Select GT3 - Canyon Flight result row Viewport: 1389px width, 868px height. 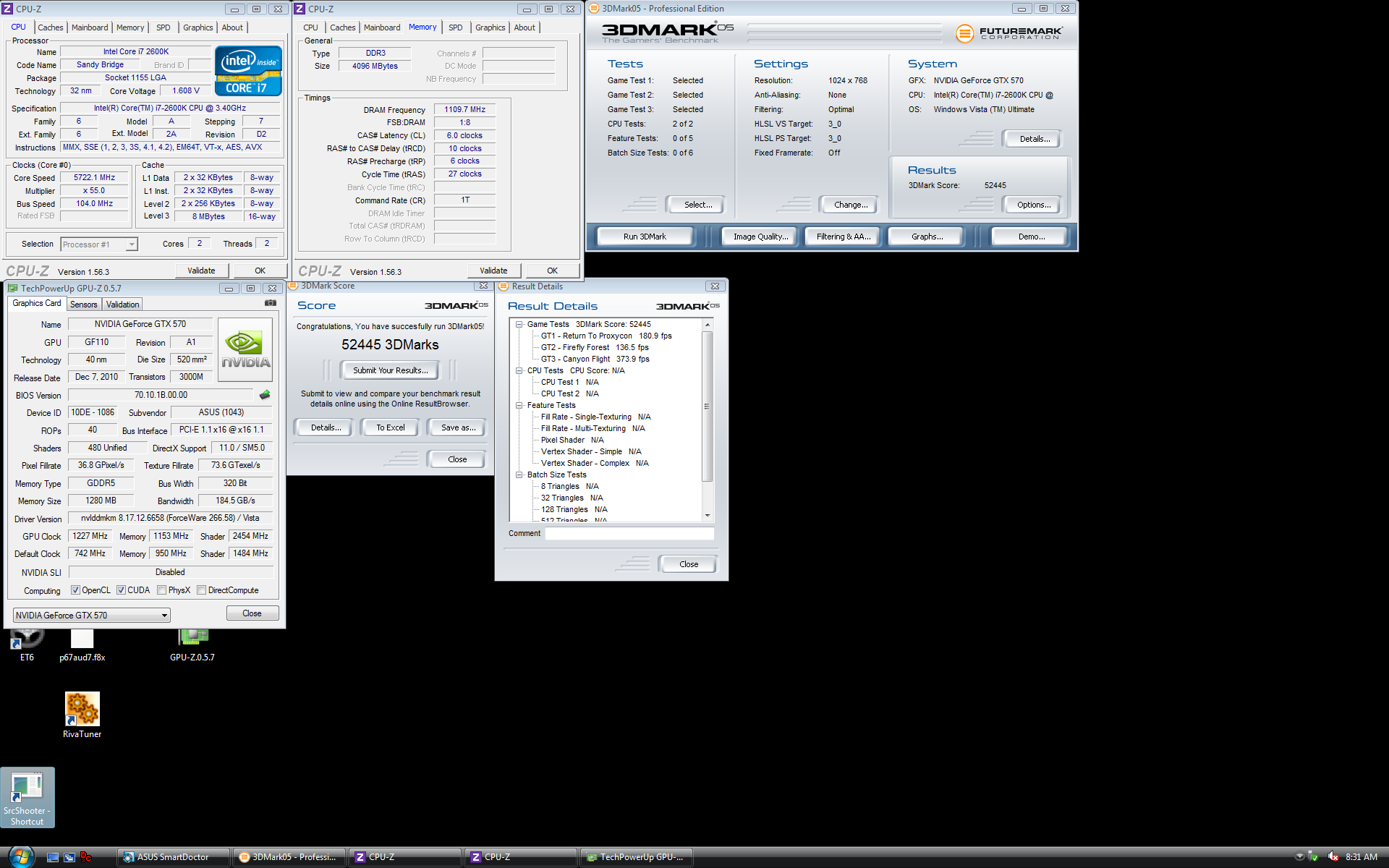tap(595, 359)
